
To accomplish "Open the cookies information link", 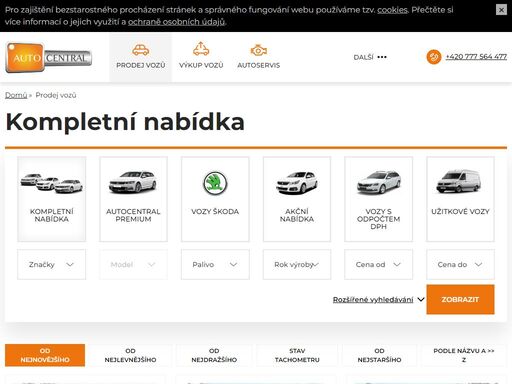I will coord(392,10).
